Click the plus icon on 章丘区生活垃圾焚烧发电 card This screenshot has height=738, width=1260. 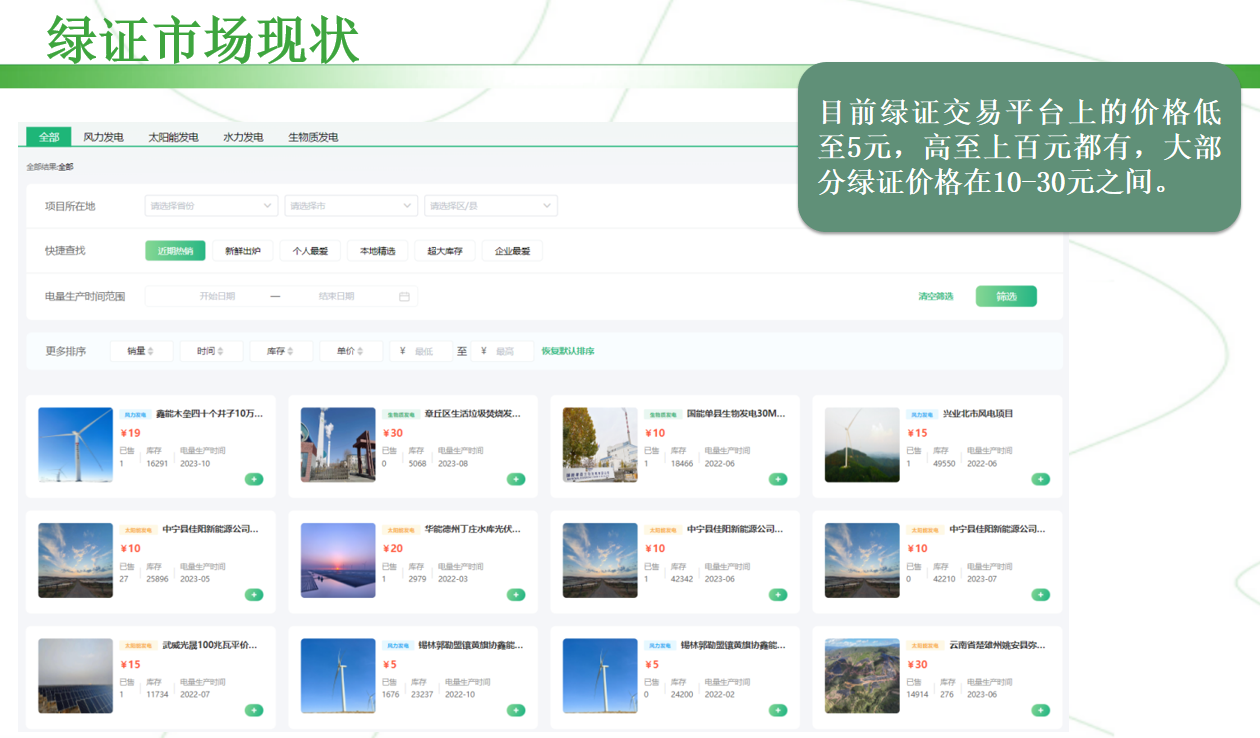[x=516, y=479]
